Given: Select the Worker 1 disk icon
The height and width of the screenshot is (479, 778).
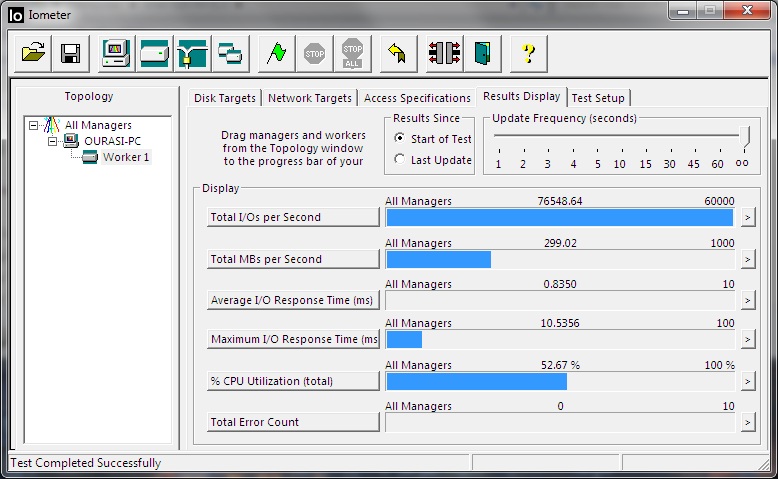Looking at the screenshot, I should pos(90,157).
